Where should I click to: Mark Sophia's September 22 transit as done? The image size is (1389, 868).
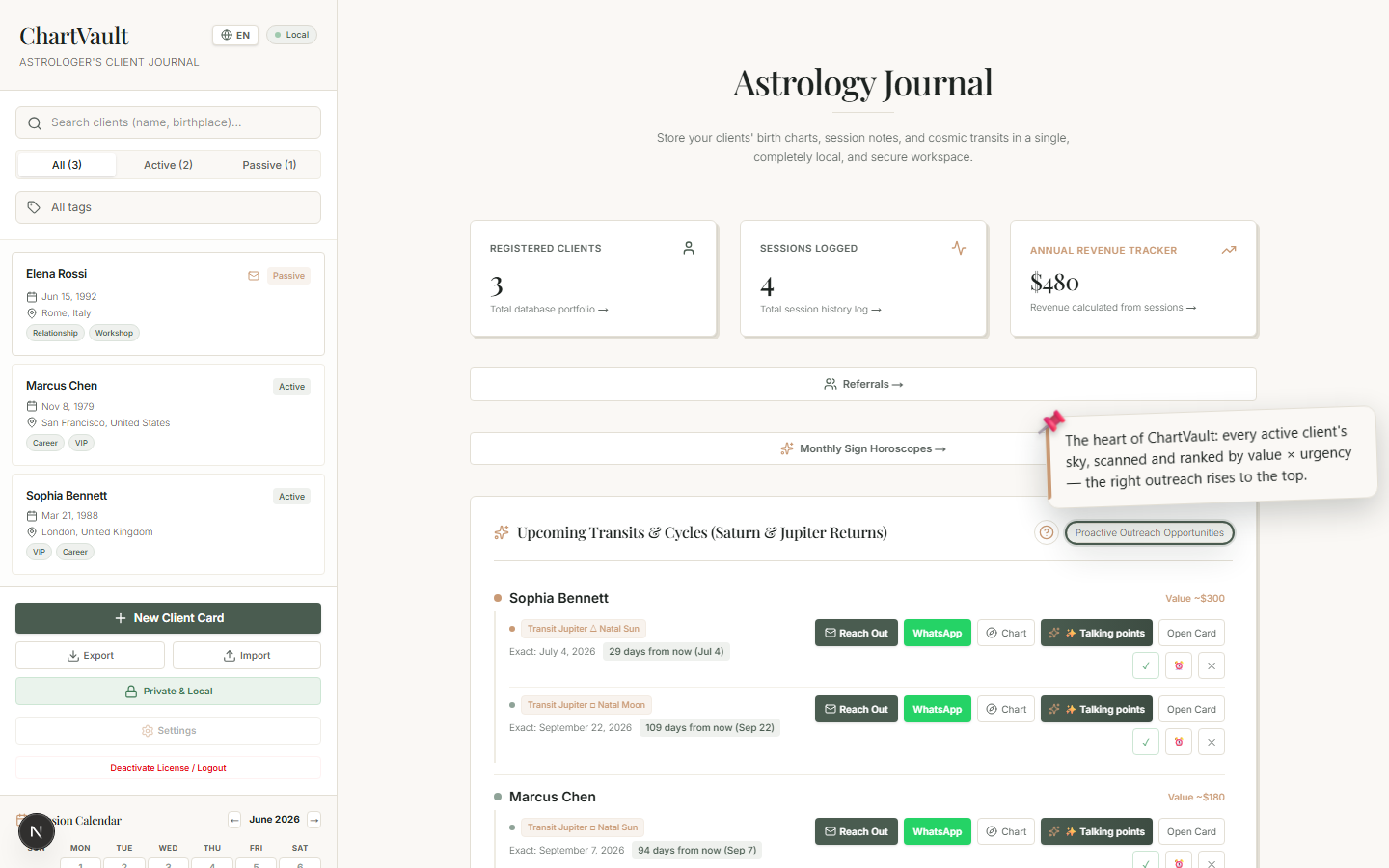coord(1146,742)
